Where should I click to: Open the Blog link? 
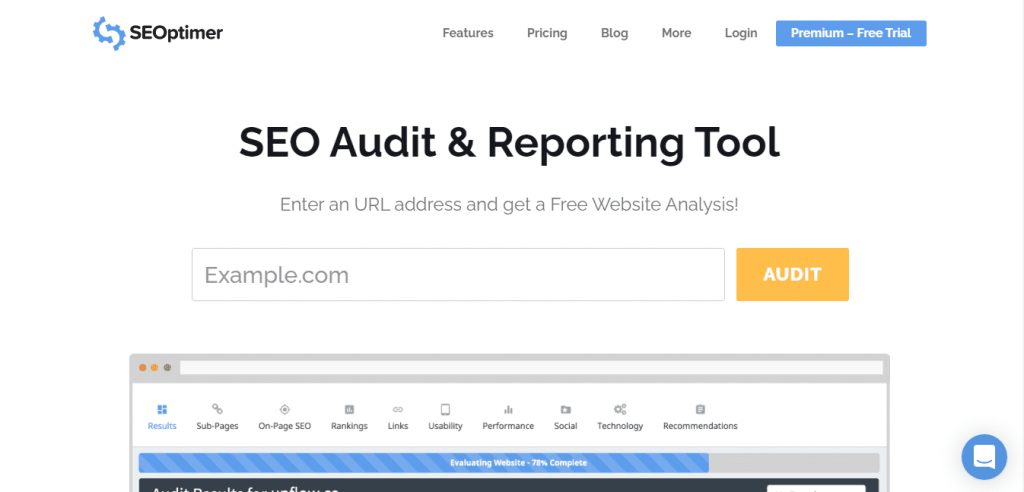[615, 33]
